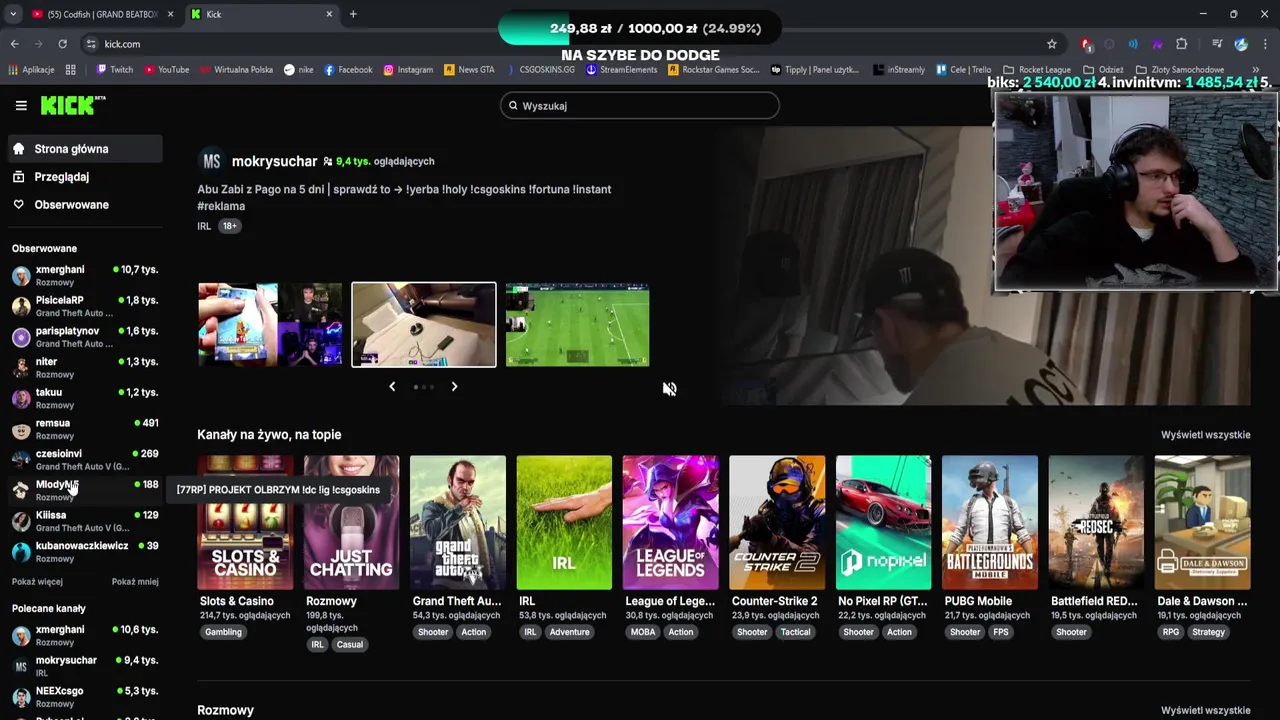Open Twitch bookmark

tap(114, 70)
